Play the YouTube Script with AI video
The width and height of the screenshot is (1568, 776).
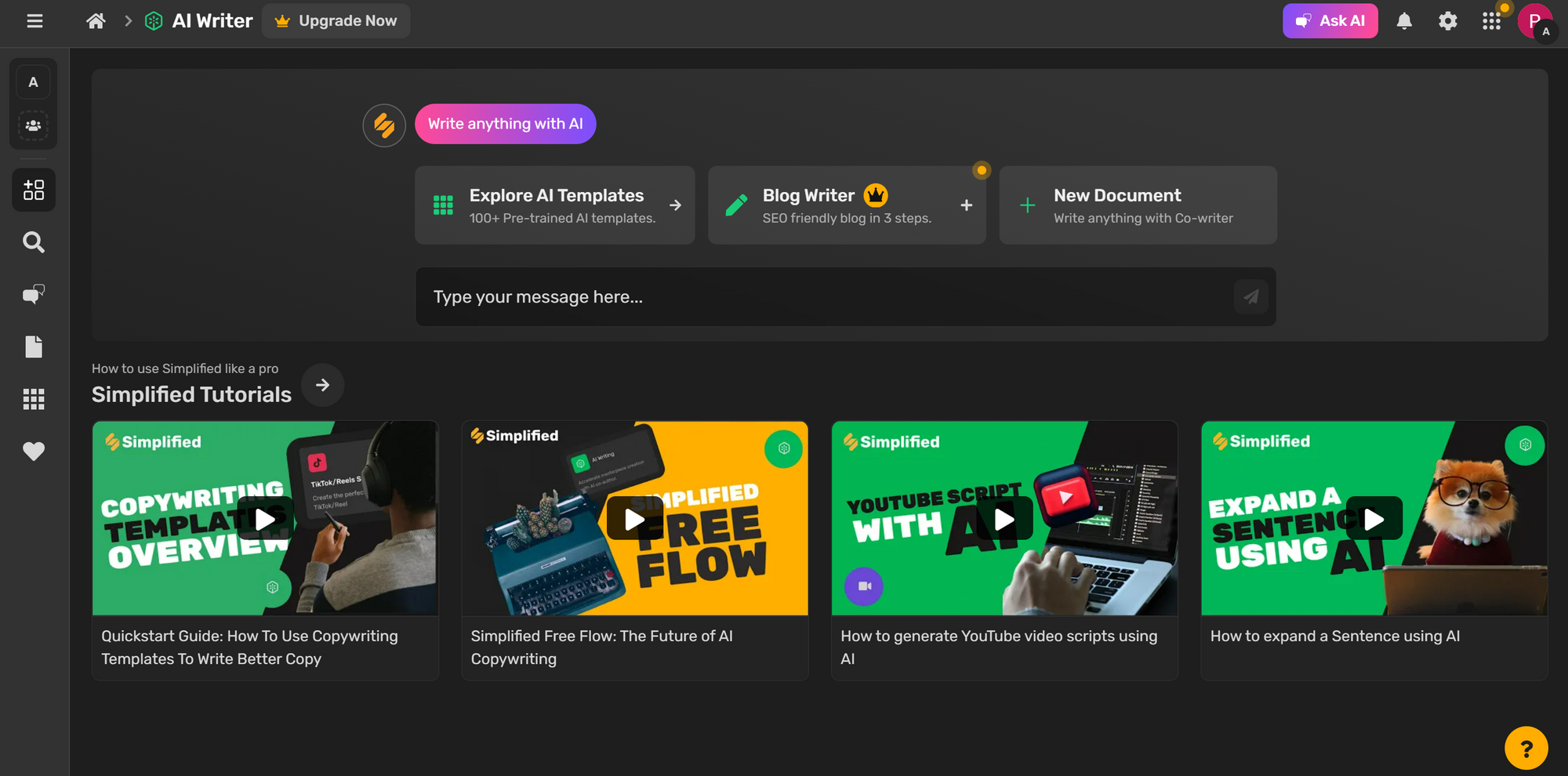click(x=1004, y=519)
